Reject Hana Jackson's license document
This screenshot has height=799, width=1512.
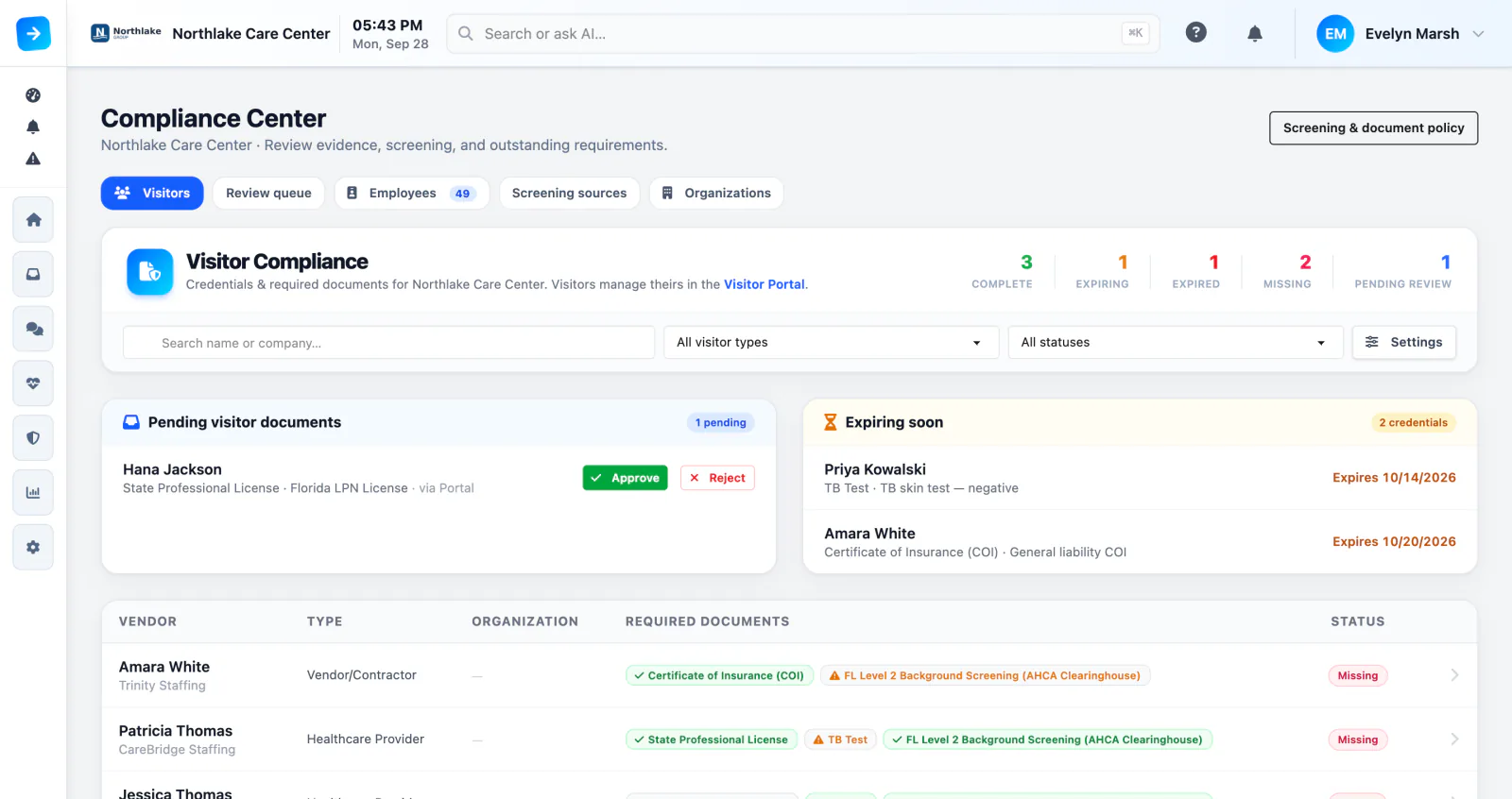tap(717, 478)
